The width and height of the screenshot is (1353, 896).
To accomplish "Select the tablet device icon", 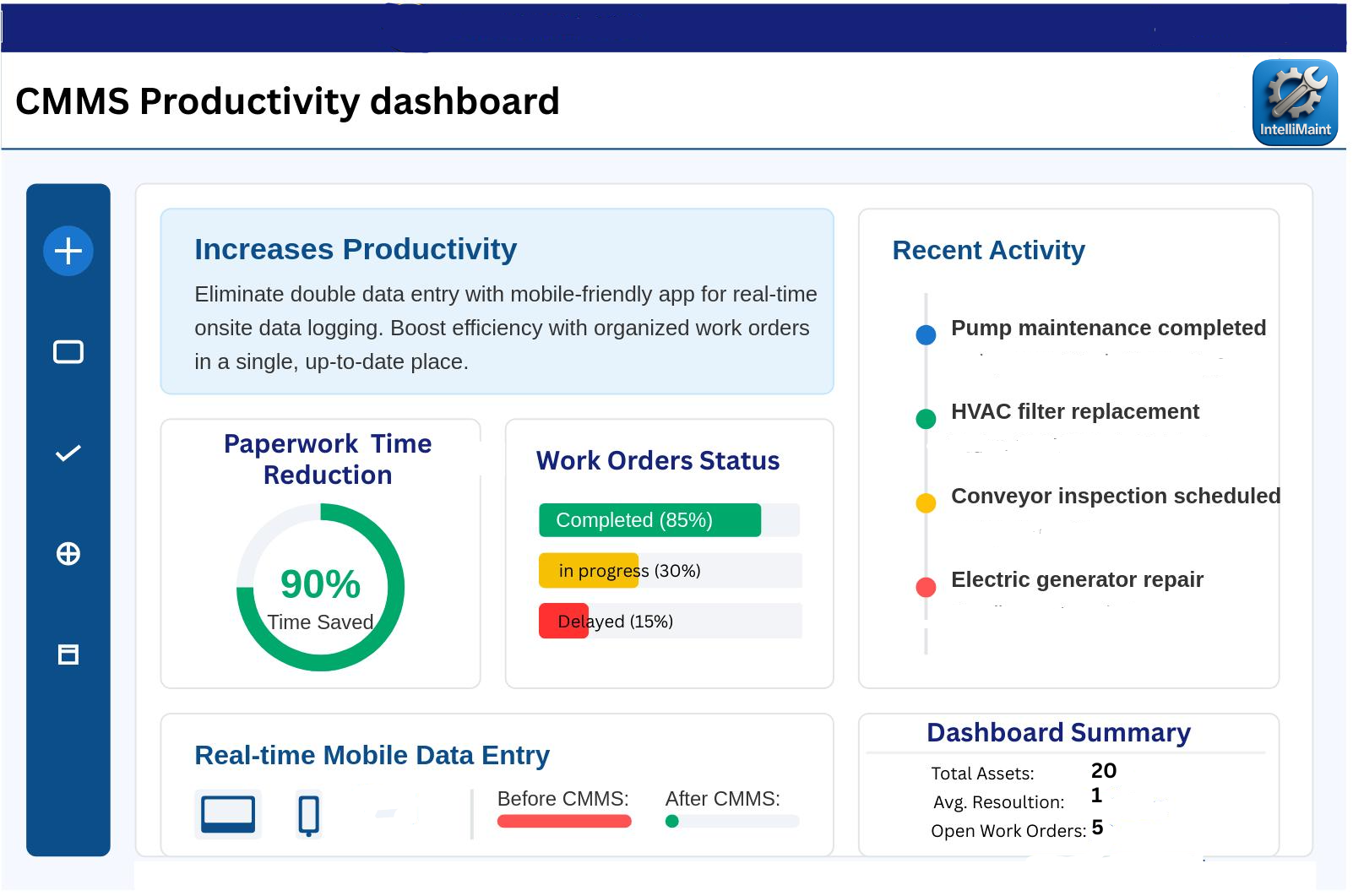I will [x=228, y=815].
